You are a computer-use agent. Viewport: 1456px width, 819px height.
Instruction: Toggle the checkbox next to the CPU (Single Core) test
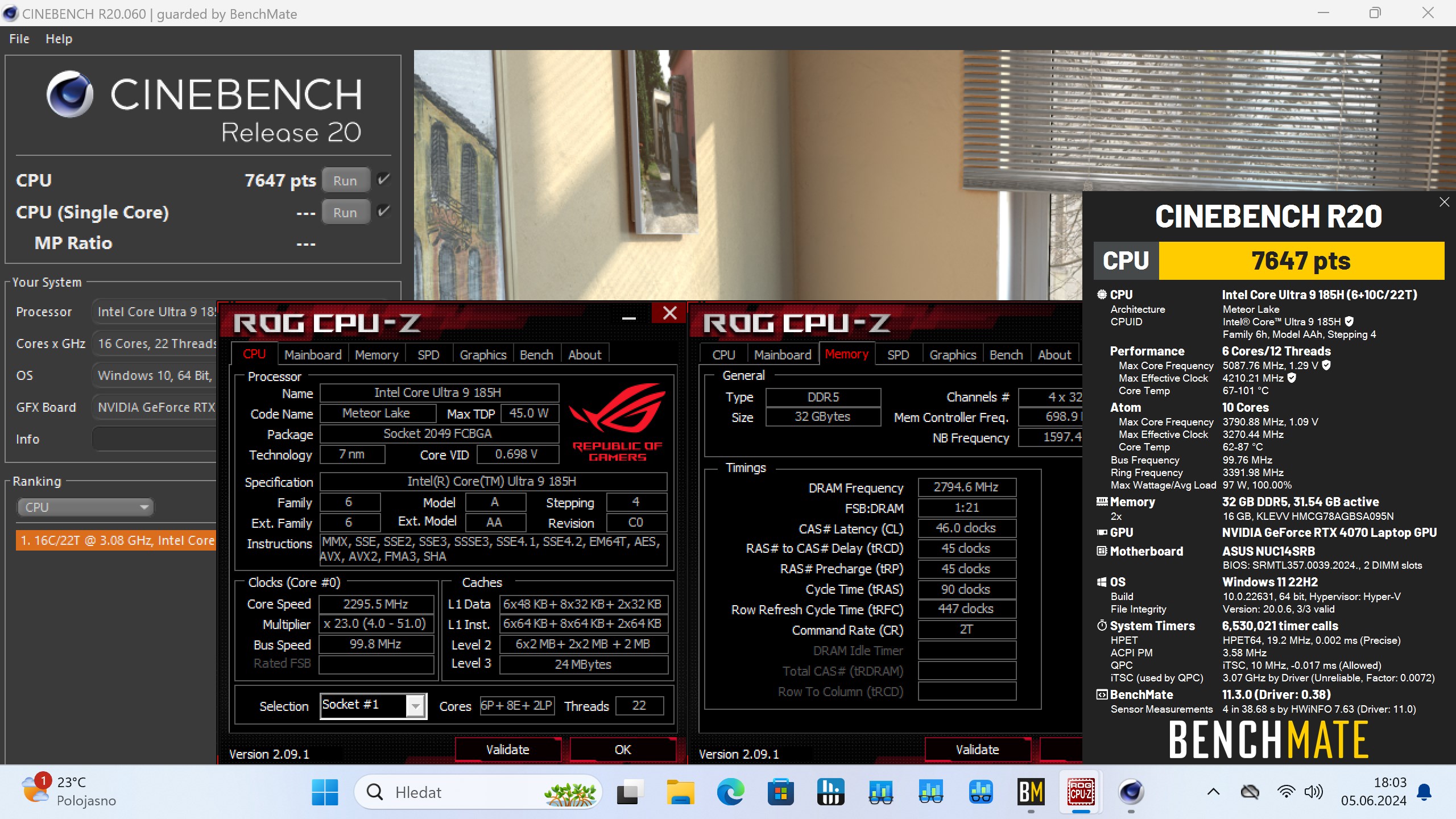pos(384,211)
